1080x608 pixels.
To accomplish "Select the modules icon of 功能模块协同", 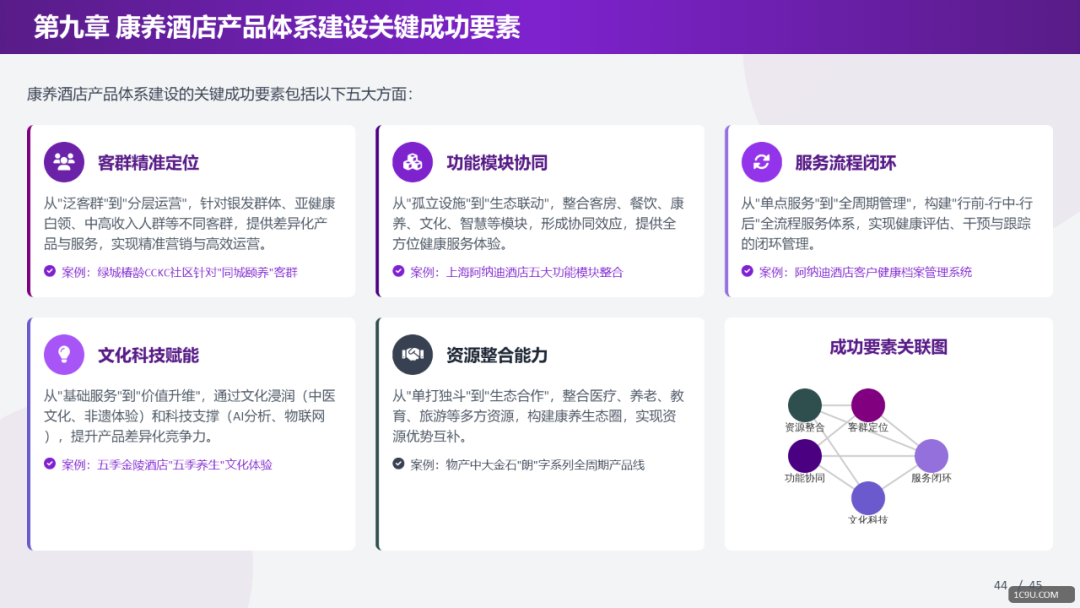I will pos(413,161).
